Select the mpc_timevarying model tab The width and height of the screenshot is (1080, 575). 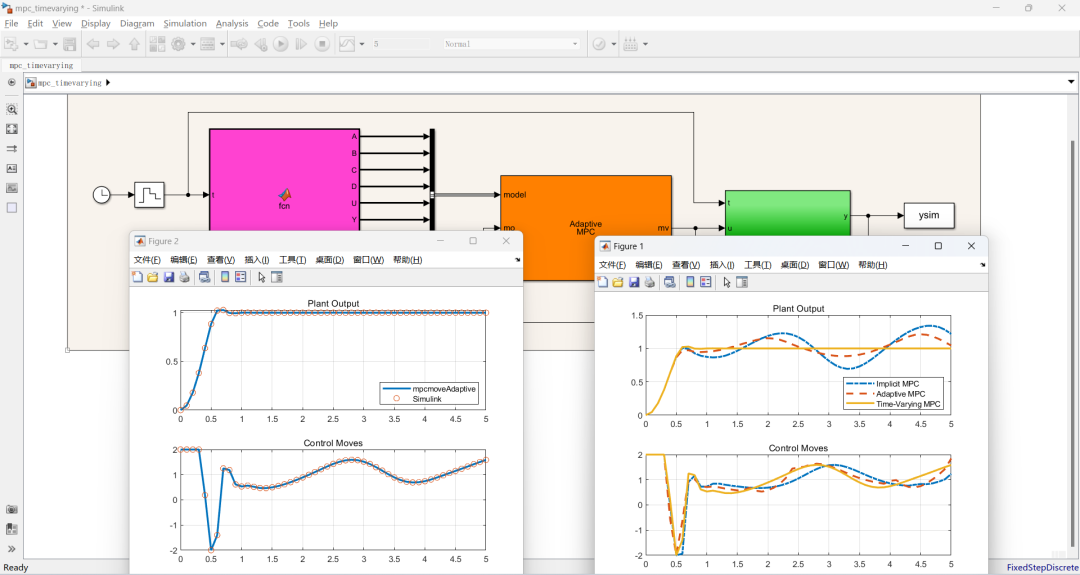click(41, 65)
